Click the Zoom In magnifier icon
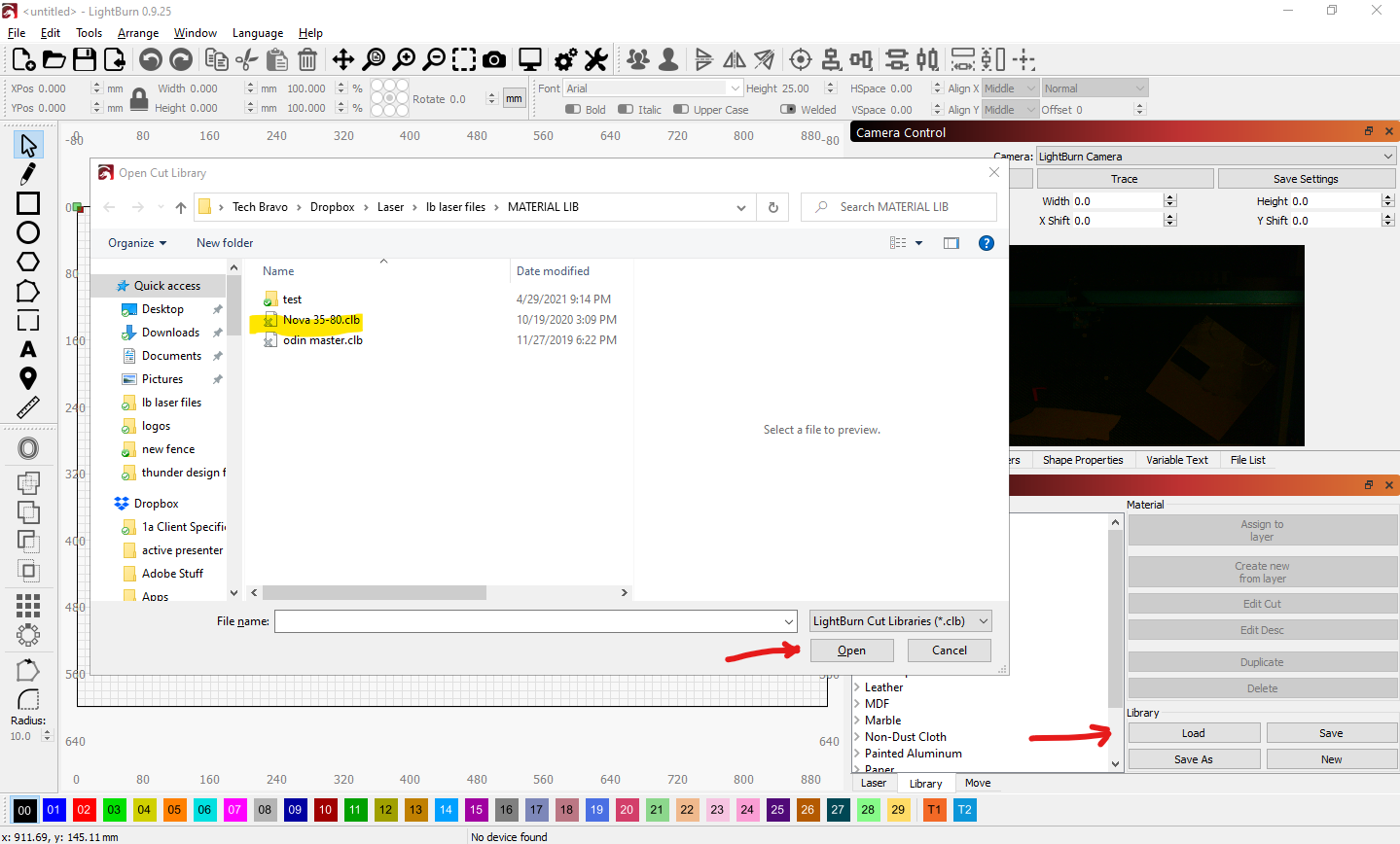1400x844 pixels. 404,60
